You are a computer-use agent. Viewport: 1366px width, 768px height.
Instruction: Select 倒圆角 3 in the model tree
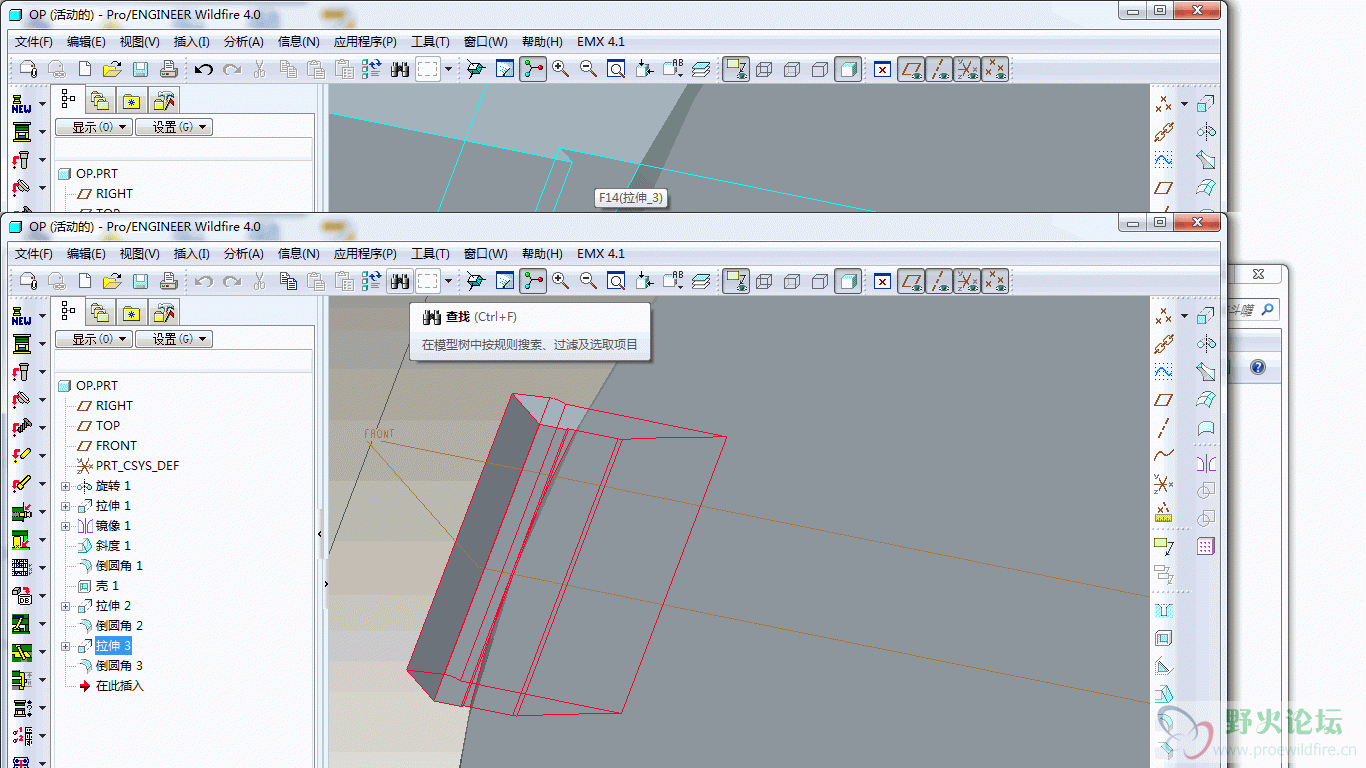[119, 666]
